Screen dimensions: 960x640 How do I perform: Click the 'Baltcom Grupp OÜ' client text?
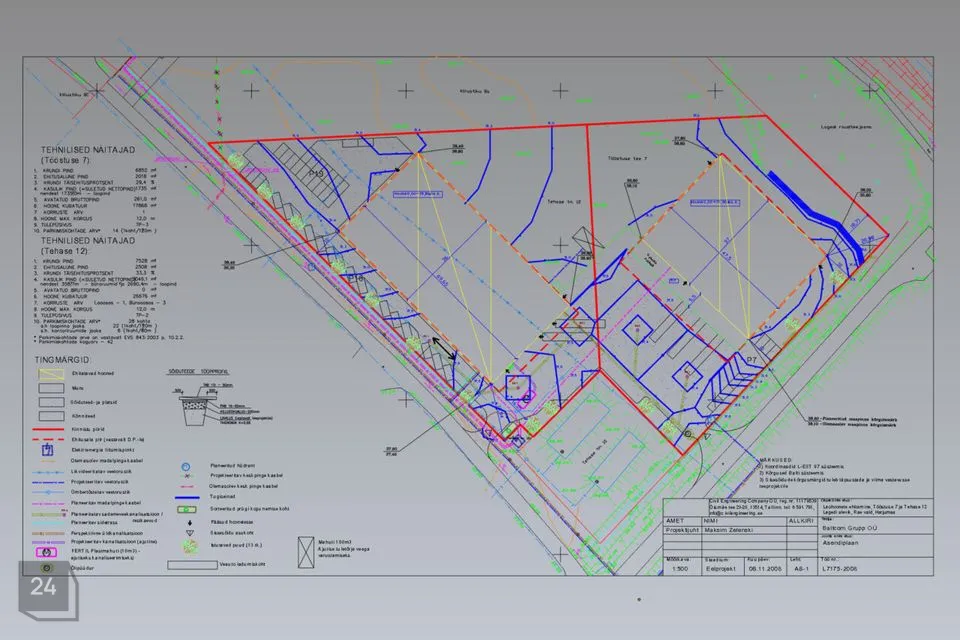(x=849, y=527)
